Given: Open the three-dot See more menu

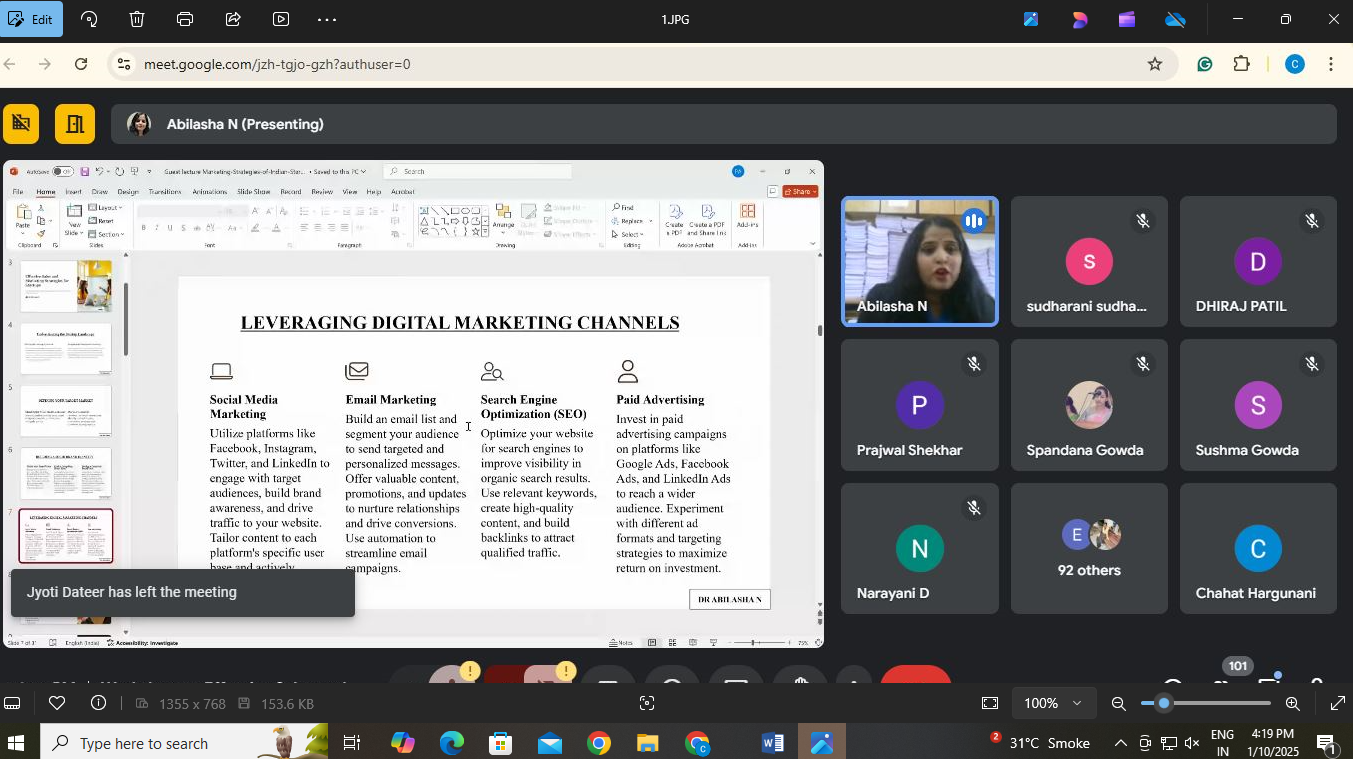Looking at the screenshot, I should 327,19.
